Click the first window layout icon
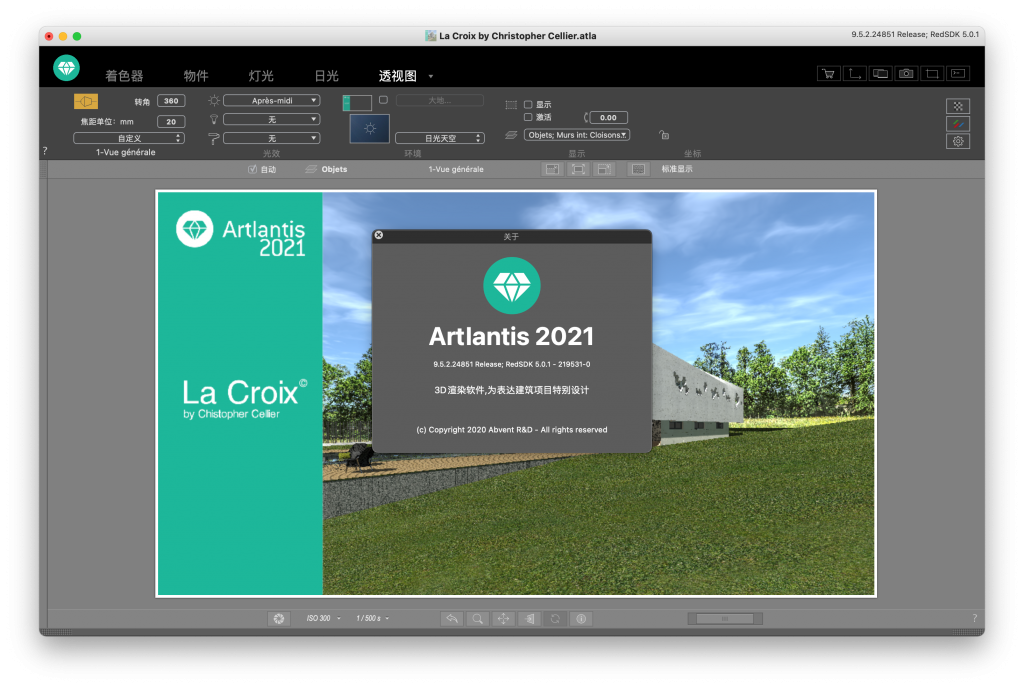This screenshot has width=1024, height=688. coord(552,169)
